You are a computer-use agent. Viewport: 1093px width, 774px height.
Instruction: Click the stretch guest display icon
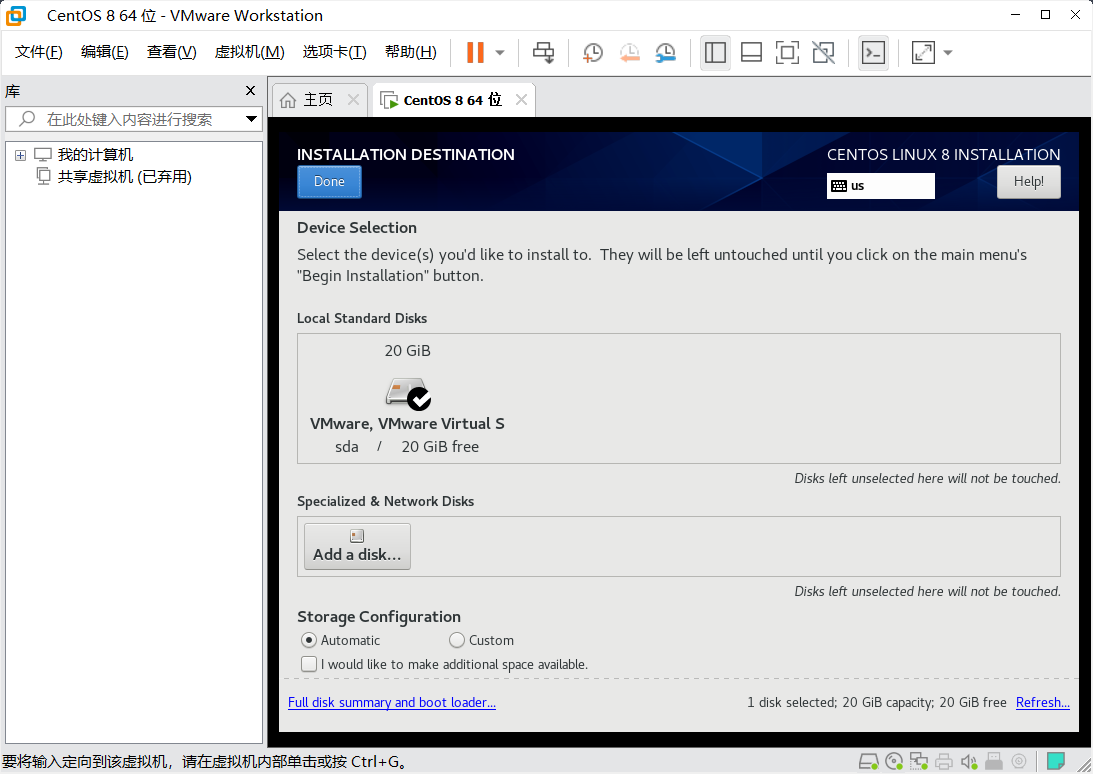[923, 52]
